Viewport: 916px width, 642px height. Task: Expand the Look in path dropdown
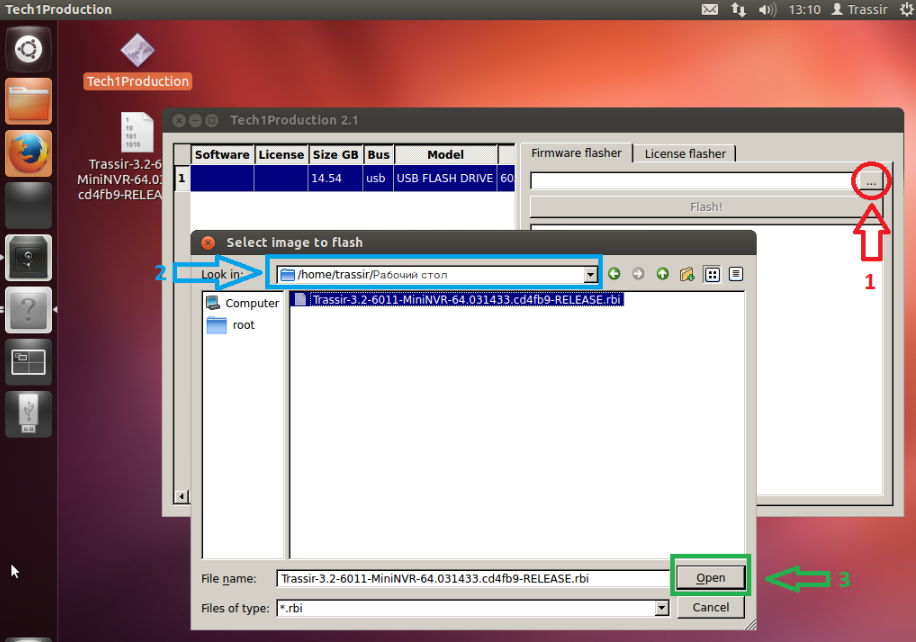pos(591,275)
